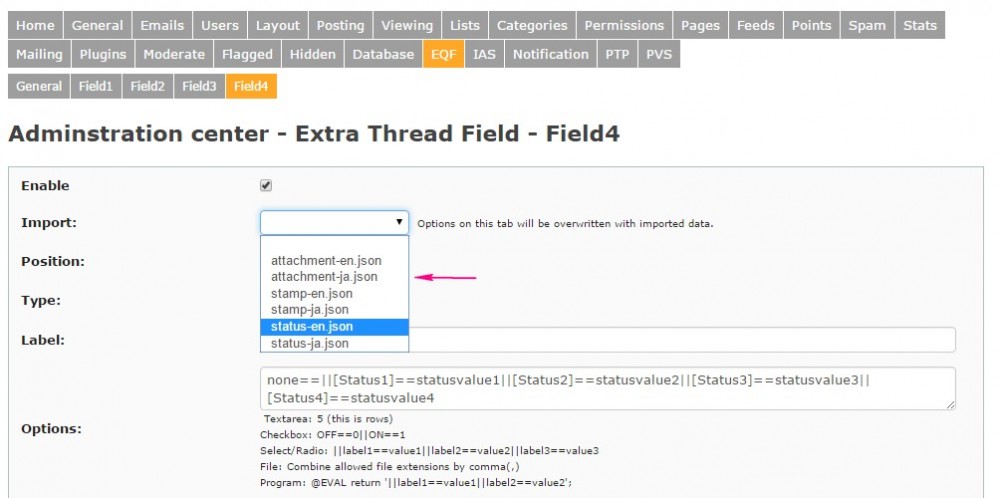Click the Options textarea

pos(606,388)
